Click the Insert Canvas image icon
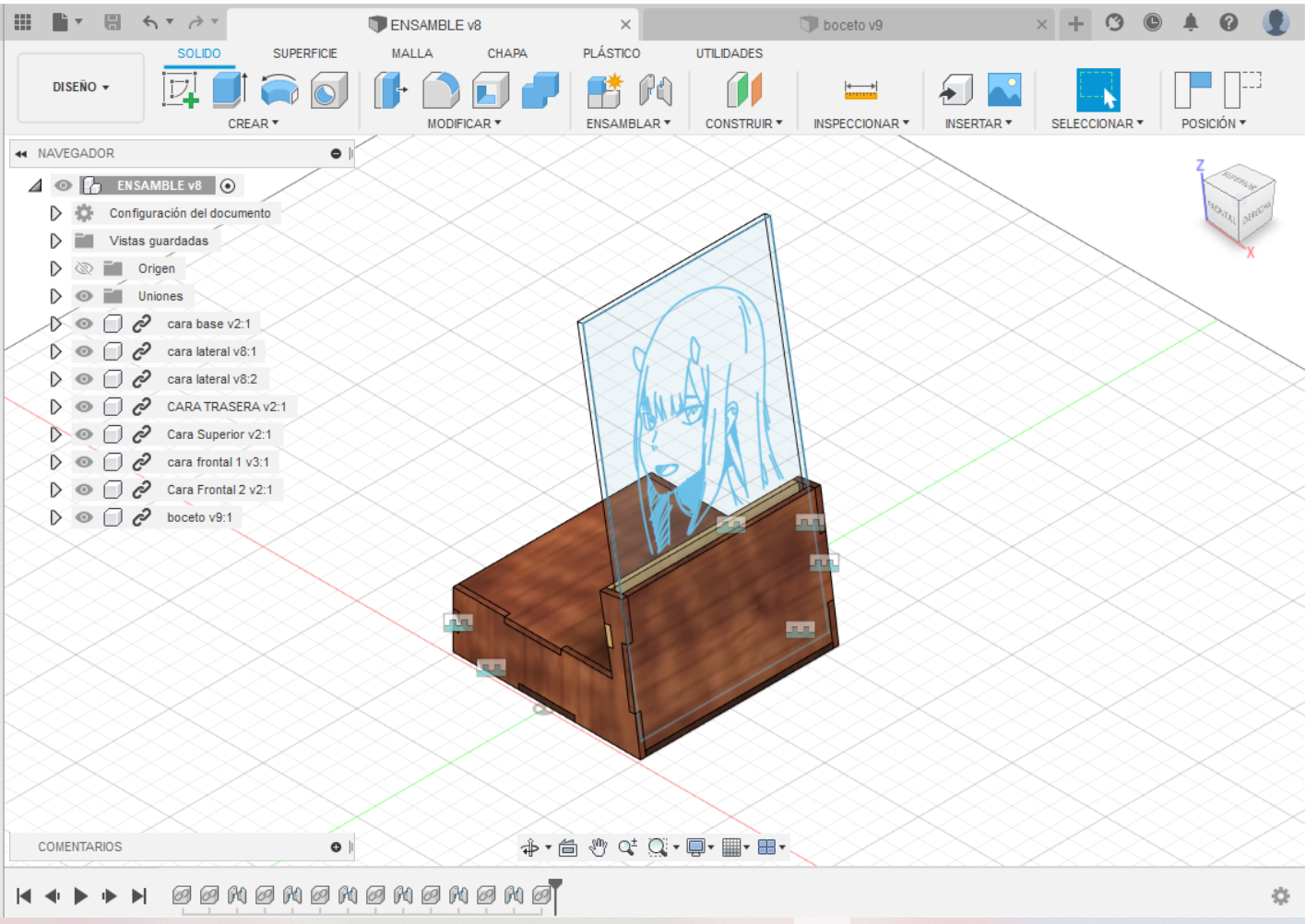Viewport: 1305px width, 924px height. tap(1004, 90)
